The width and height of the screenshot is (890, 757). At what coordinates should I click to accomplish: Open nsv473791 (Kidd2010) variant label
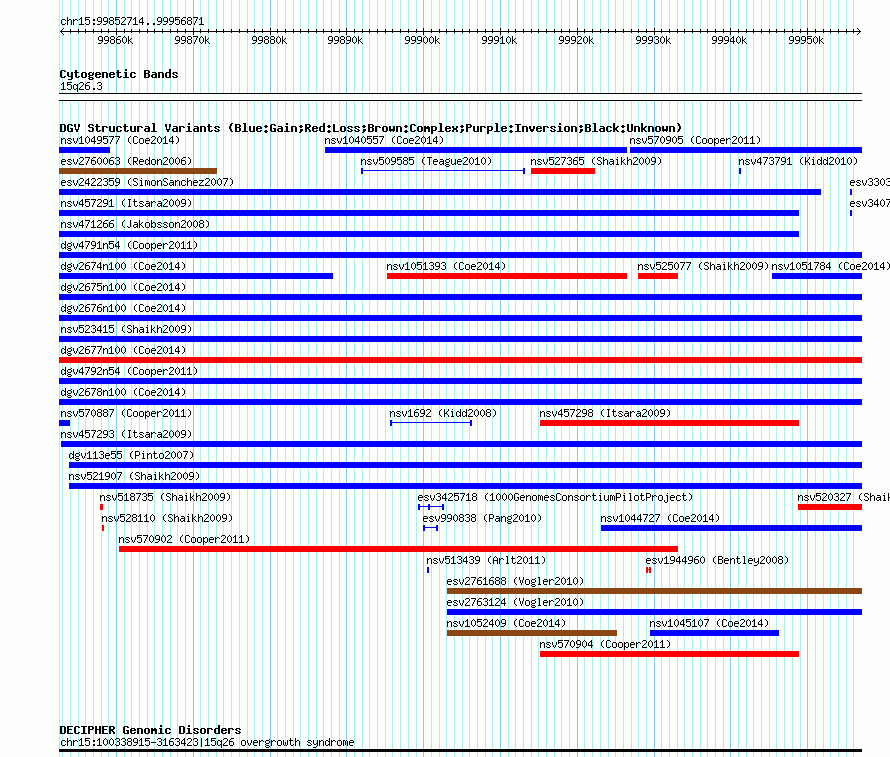point(798,161)
